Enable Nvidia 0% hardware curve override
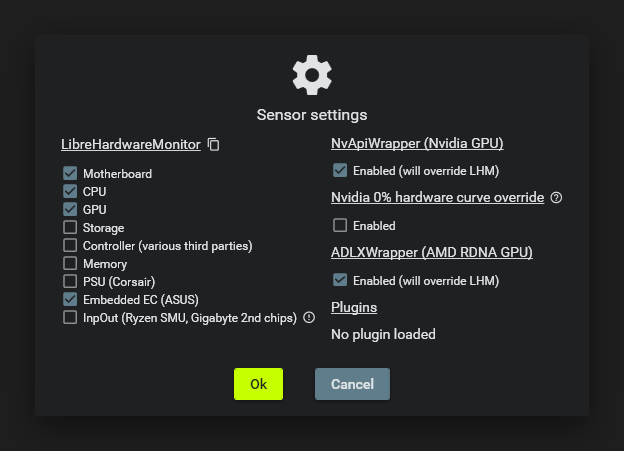The image size is (624, 451). pyautogui.click(x=340, y=225)
